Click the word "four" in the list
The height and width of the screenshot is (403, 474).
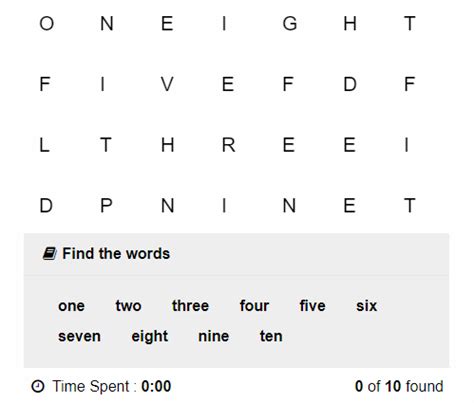click(254, 306)
